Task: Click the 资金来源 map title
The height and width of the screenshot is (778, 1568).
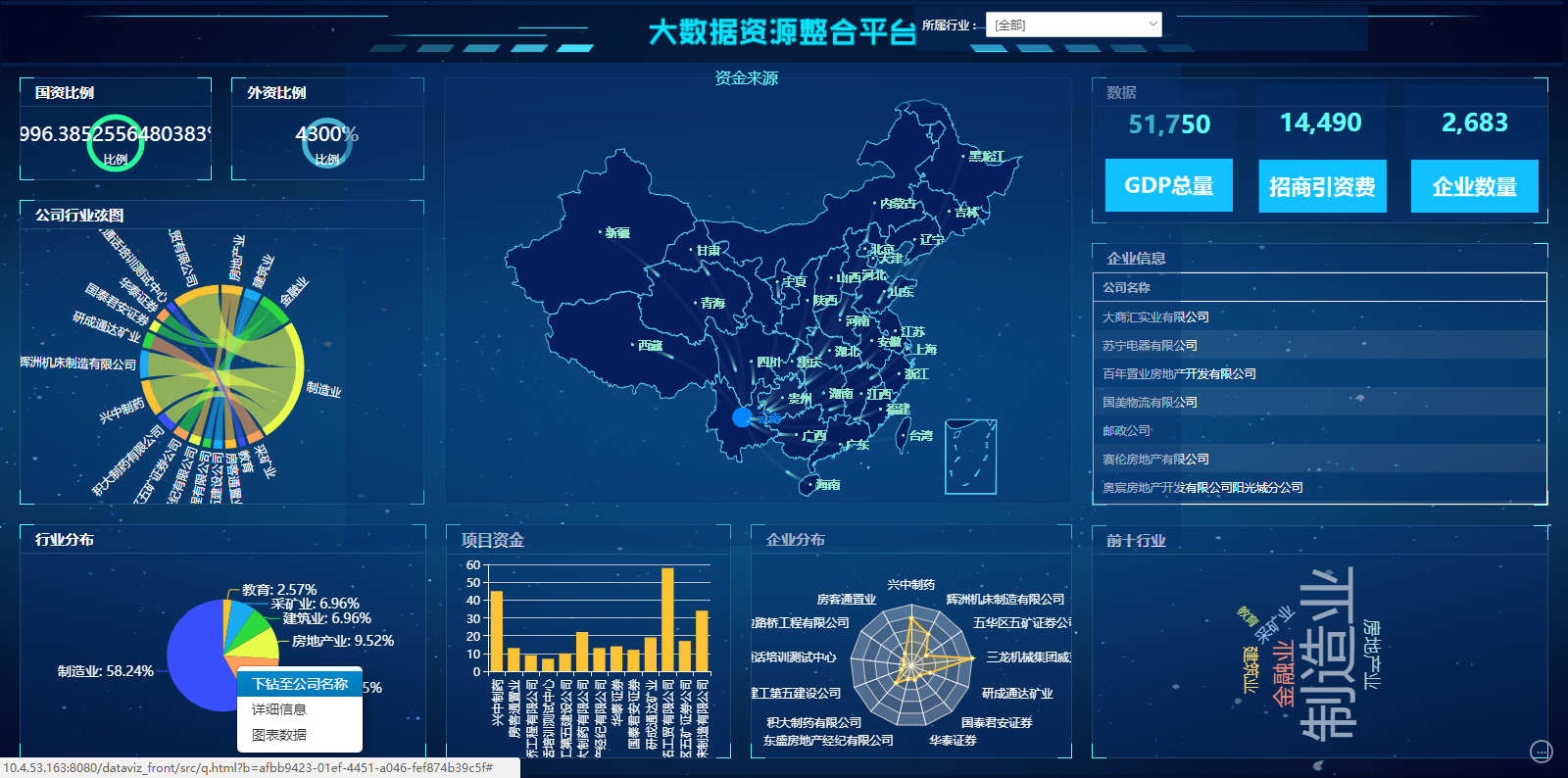Action: (x=747, y=77)
